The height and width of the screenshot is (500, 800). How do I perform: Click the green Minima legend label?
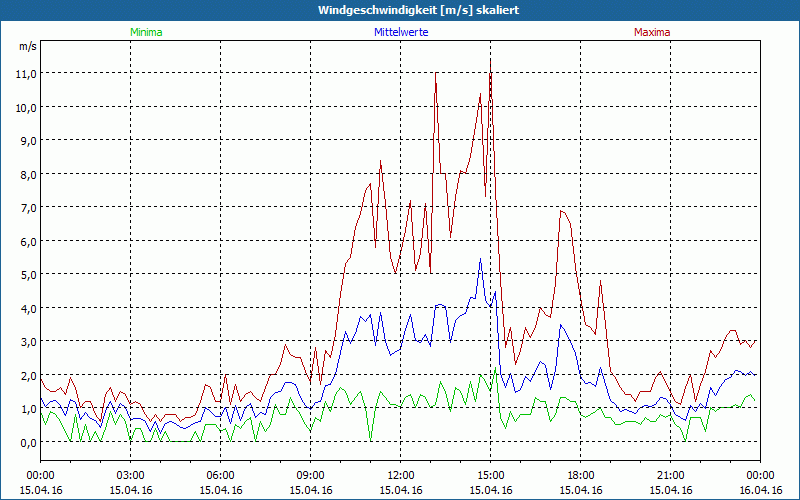tap(145, 32)
